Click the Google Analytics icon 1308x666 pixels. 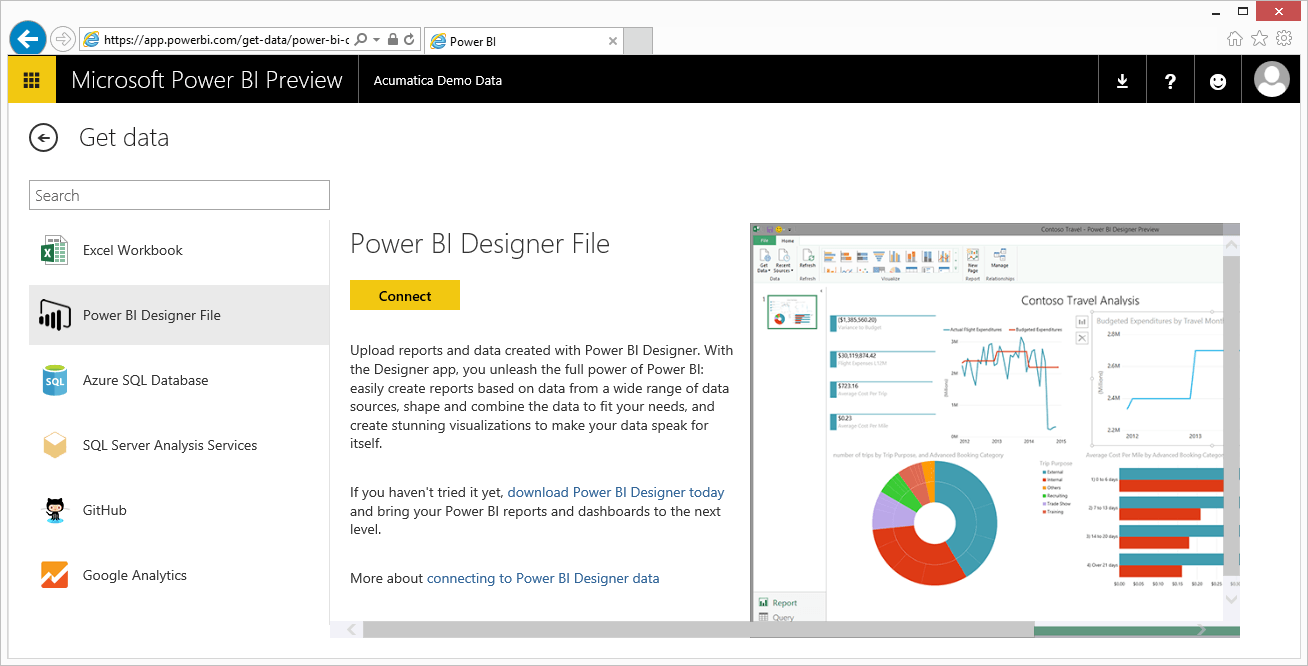pyautogui.click(x=54, y=575)
